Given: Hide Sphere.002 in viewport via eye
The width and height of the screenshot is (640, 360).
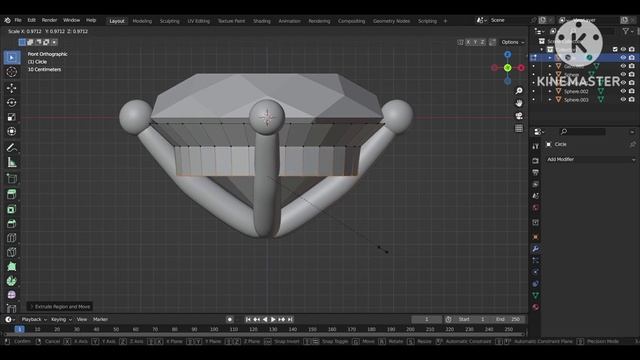Looking at the screenshot, I should tap(623, 91).
